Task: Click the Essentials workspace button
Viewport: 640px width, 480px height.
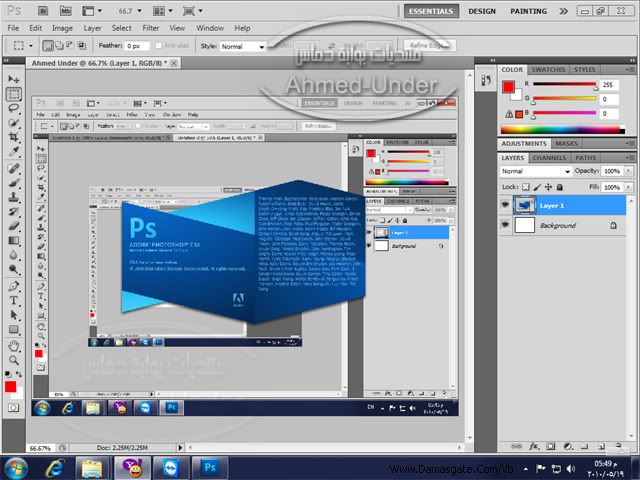Action: click(x=431, y=11)
